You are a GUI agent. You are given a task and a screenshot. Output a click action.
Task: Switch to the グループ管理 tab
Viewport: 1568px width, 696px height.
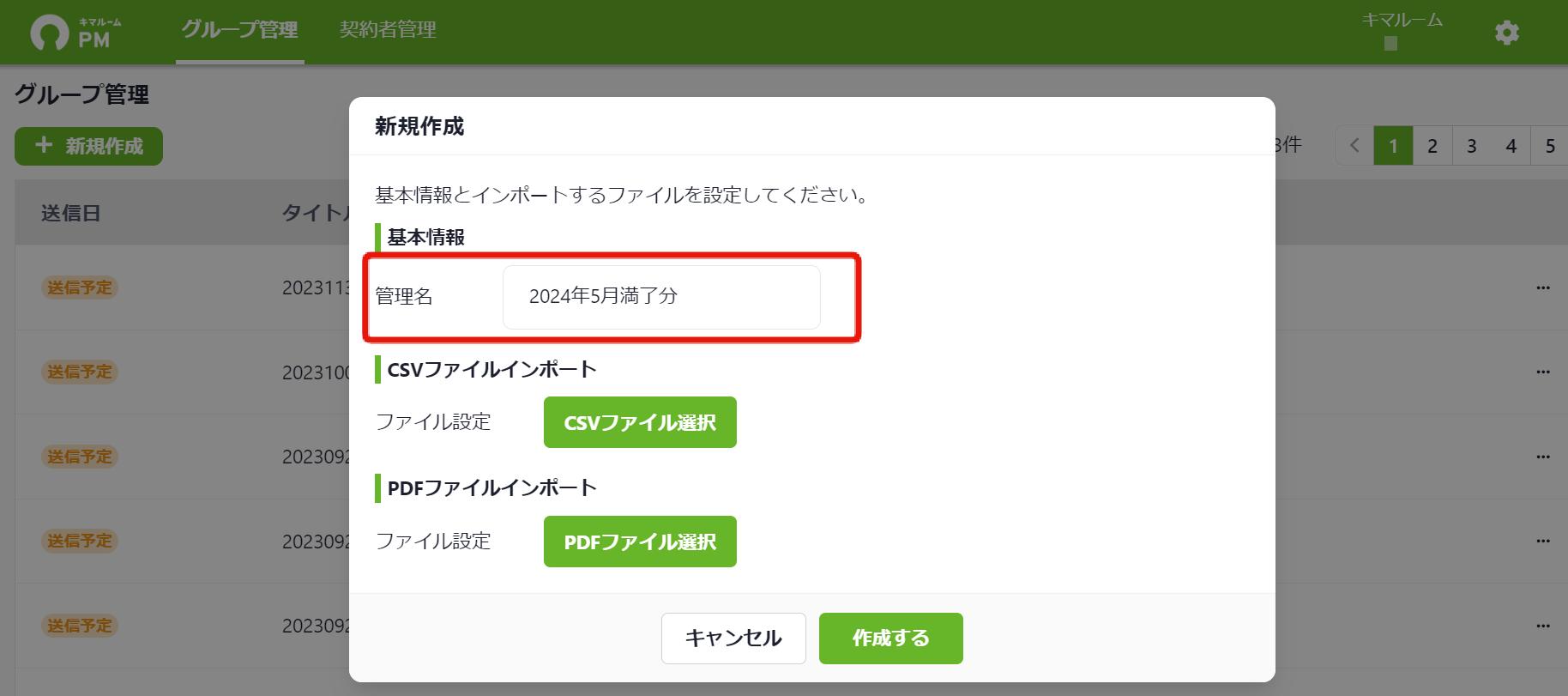(x=239, y=30)
